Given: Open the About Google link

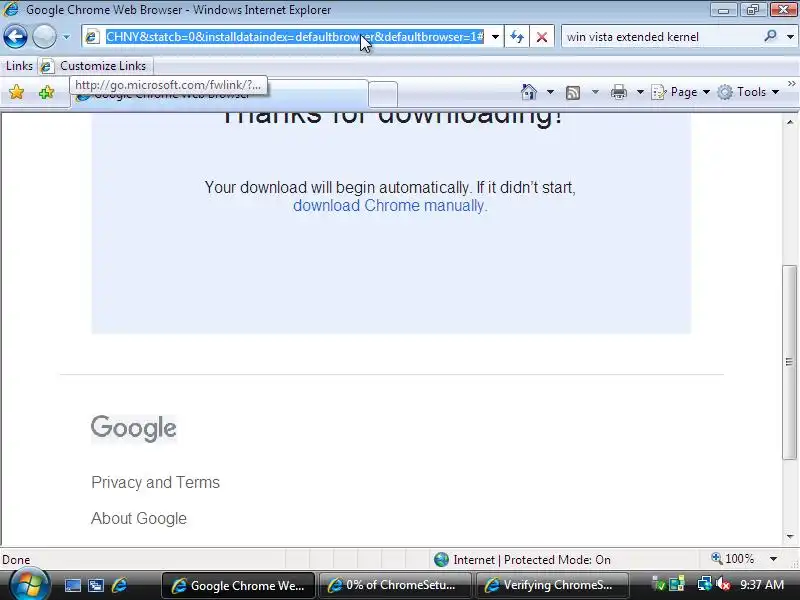Looking at the screenshot, I should 139,518.
